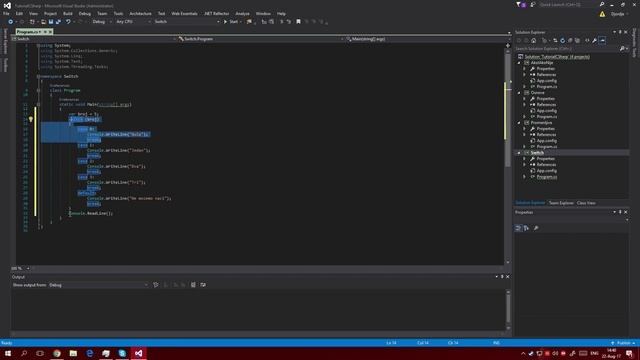The width and height of the screenshot is (640, 360).
Task: Click the Collapse All icon in Solution Explorer
Action: pos(570,40)
